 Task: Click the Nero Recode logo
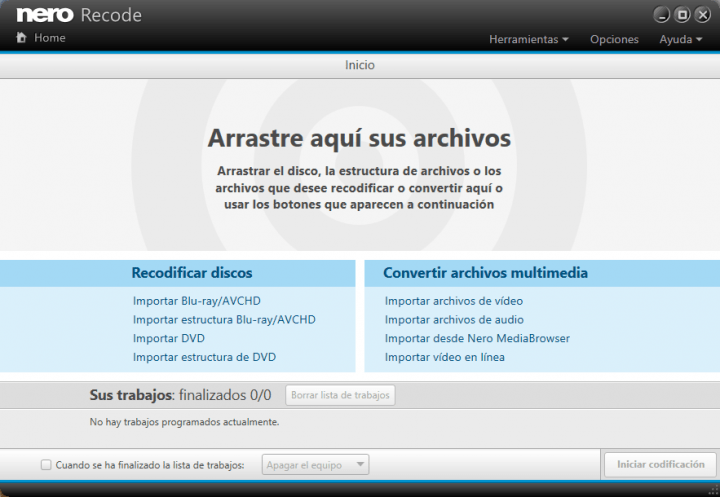coord(79,15)
